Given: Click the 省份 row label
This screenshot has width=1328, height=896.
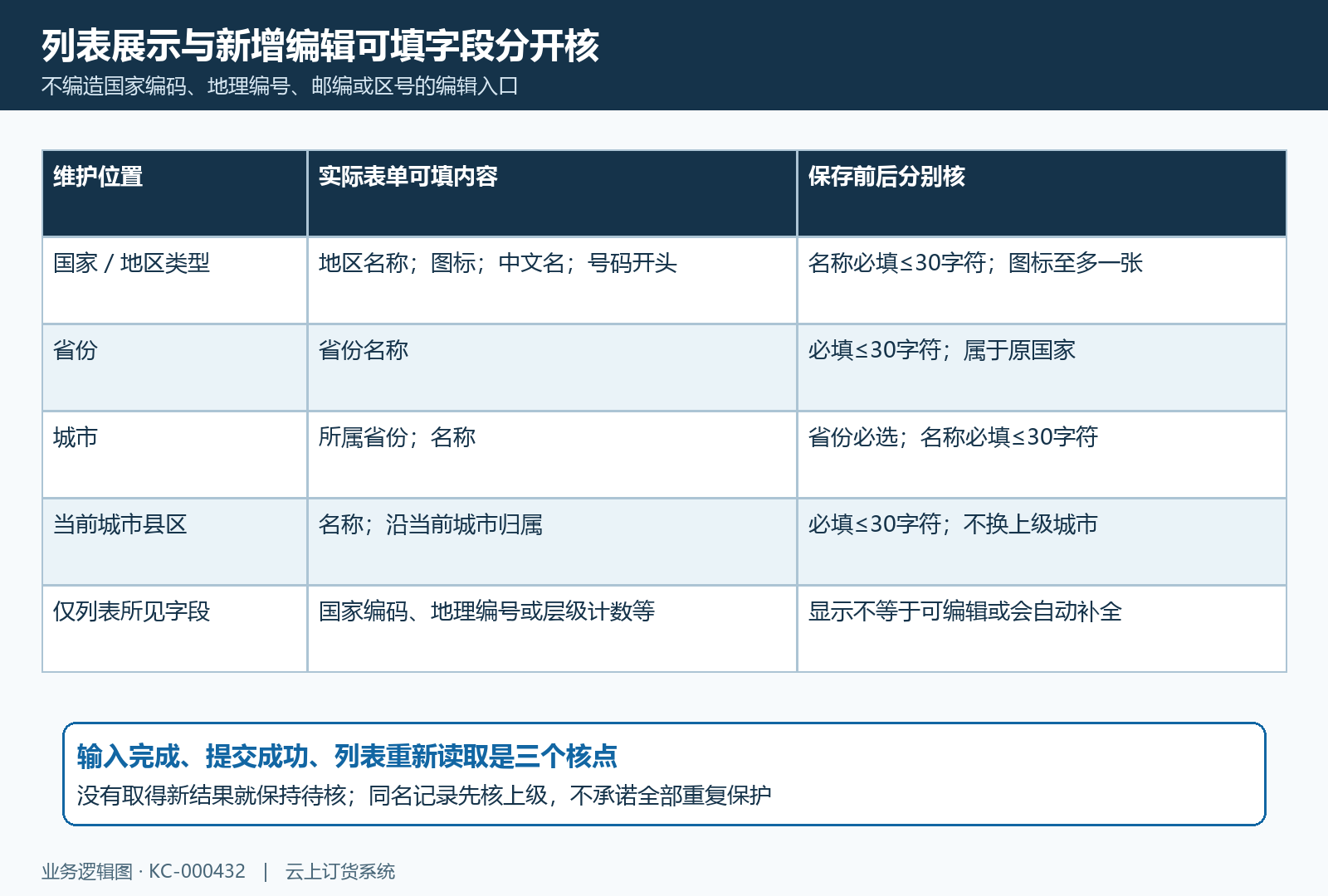Looking at the screenshot, I should [174, 368].
